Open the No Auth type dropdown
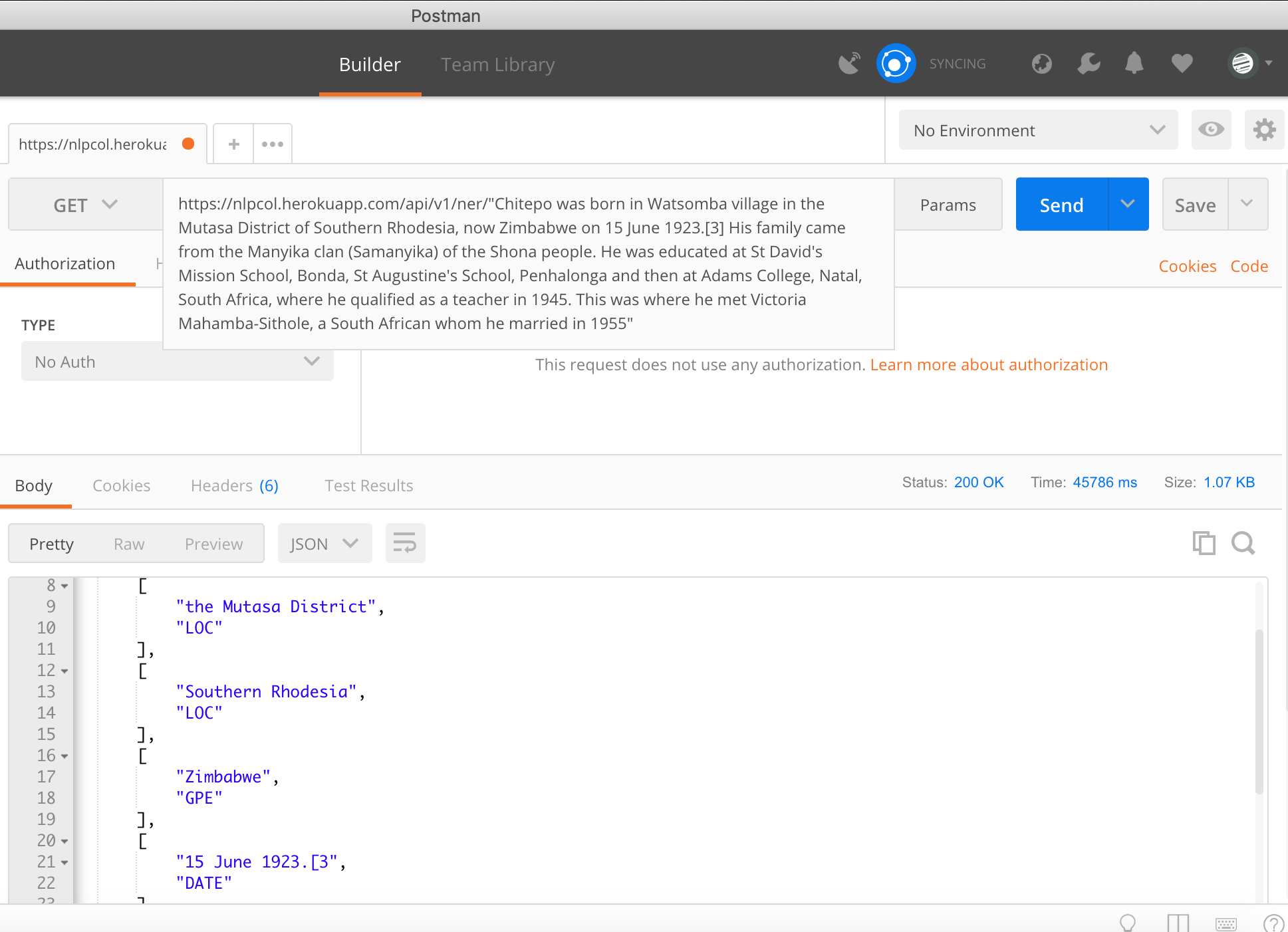Screen dimensions: 1288x932 [177, 361]
